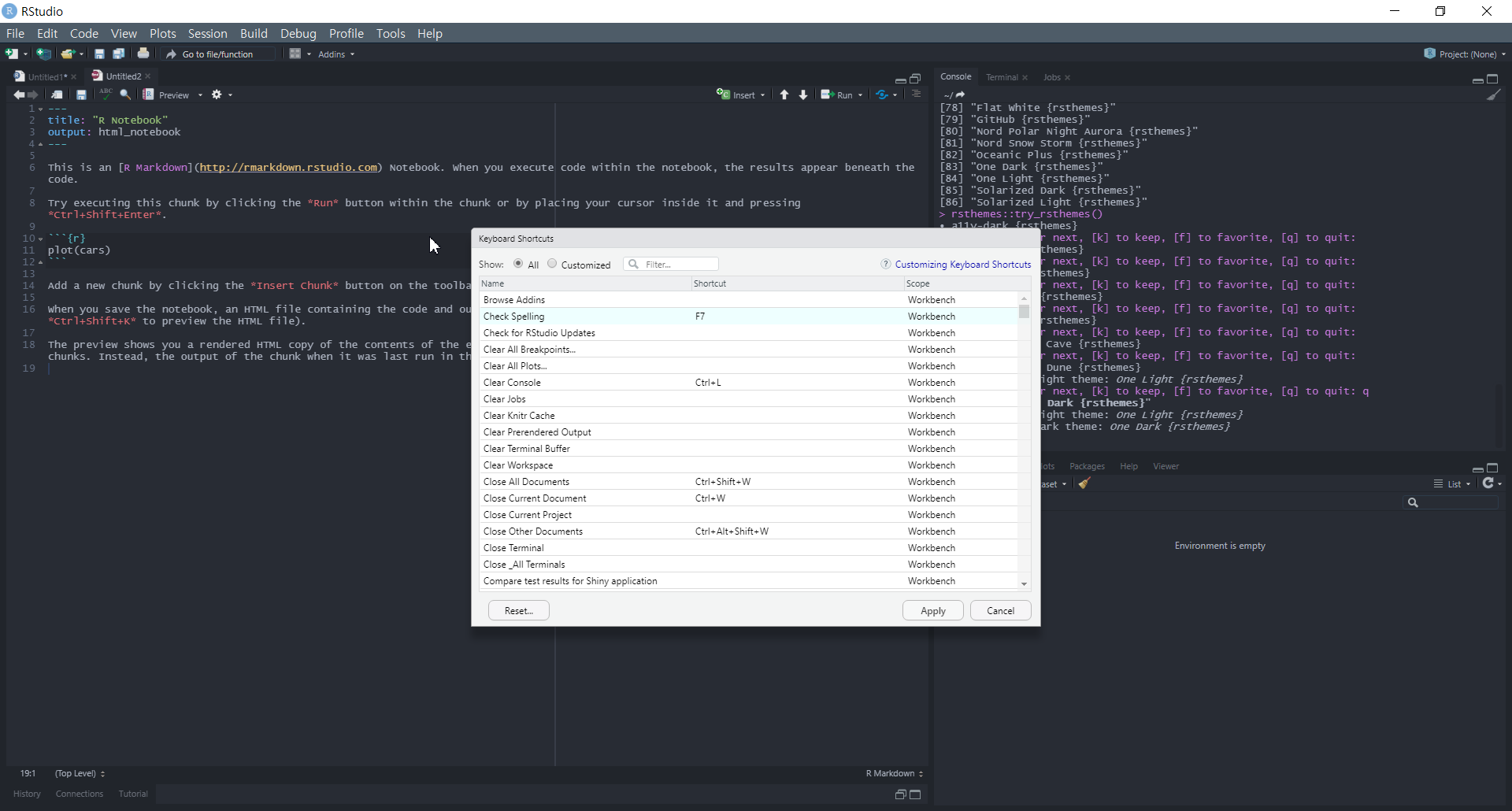1512x811 pixels.
Task: Open the Viewer tab
Action: coord(1165,466)
